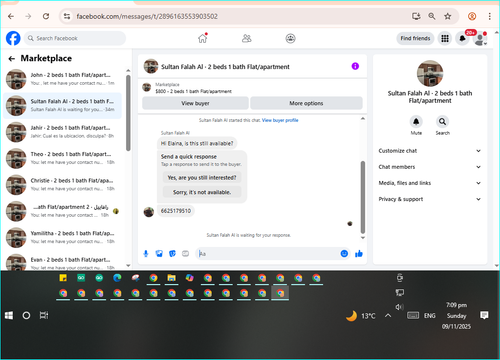Choose a sticker icon in composer
The height and width of the screenshot is (360, 500).
pos(172,254)
